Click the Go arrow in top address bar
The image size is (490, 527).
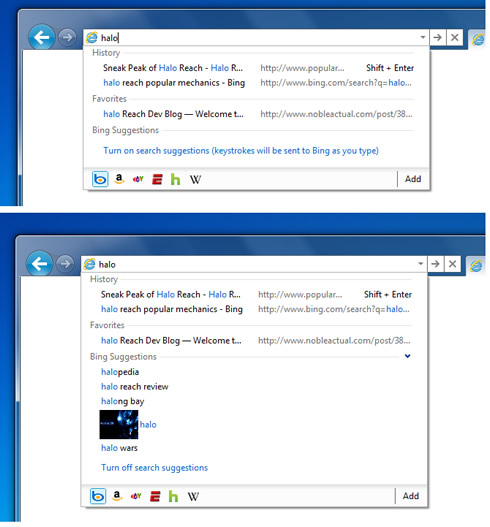click(438, 37)
